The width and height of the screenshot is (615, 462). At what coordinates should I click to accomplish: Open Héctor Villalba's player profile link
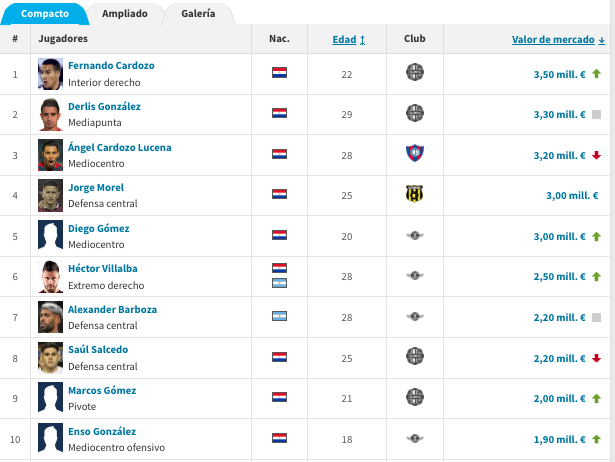[x=104, y=269]
